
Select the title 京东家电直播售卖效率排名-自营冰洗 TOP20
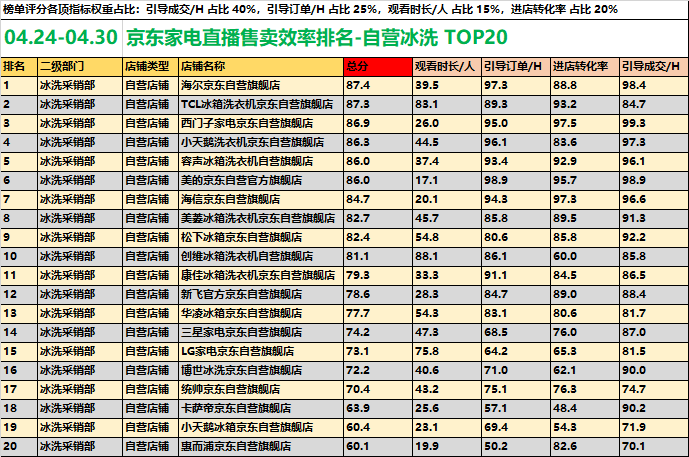click(x=317, y=37)
